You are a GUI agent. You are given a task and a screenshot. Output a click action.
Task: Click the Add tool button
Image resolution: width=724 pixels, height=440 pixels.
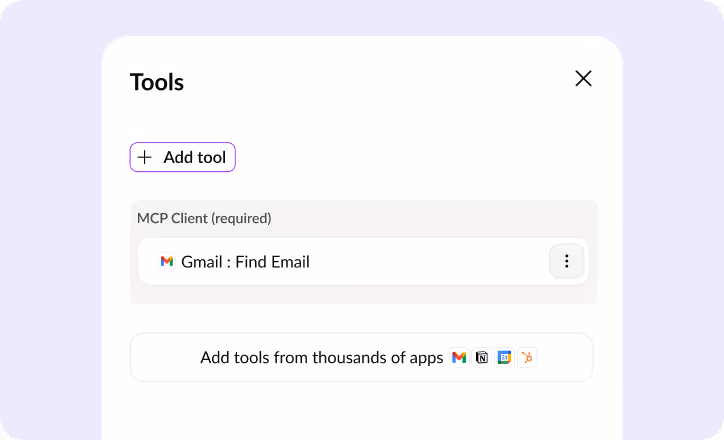pyautogui.click(x=182, y=157)
